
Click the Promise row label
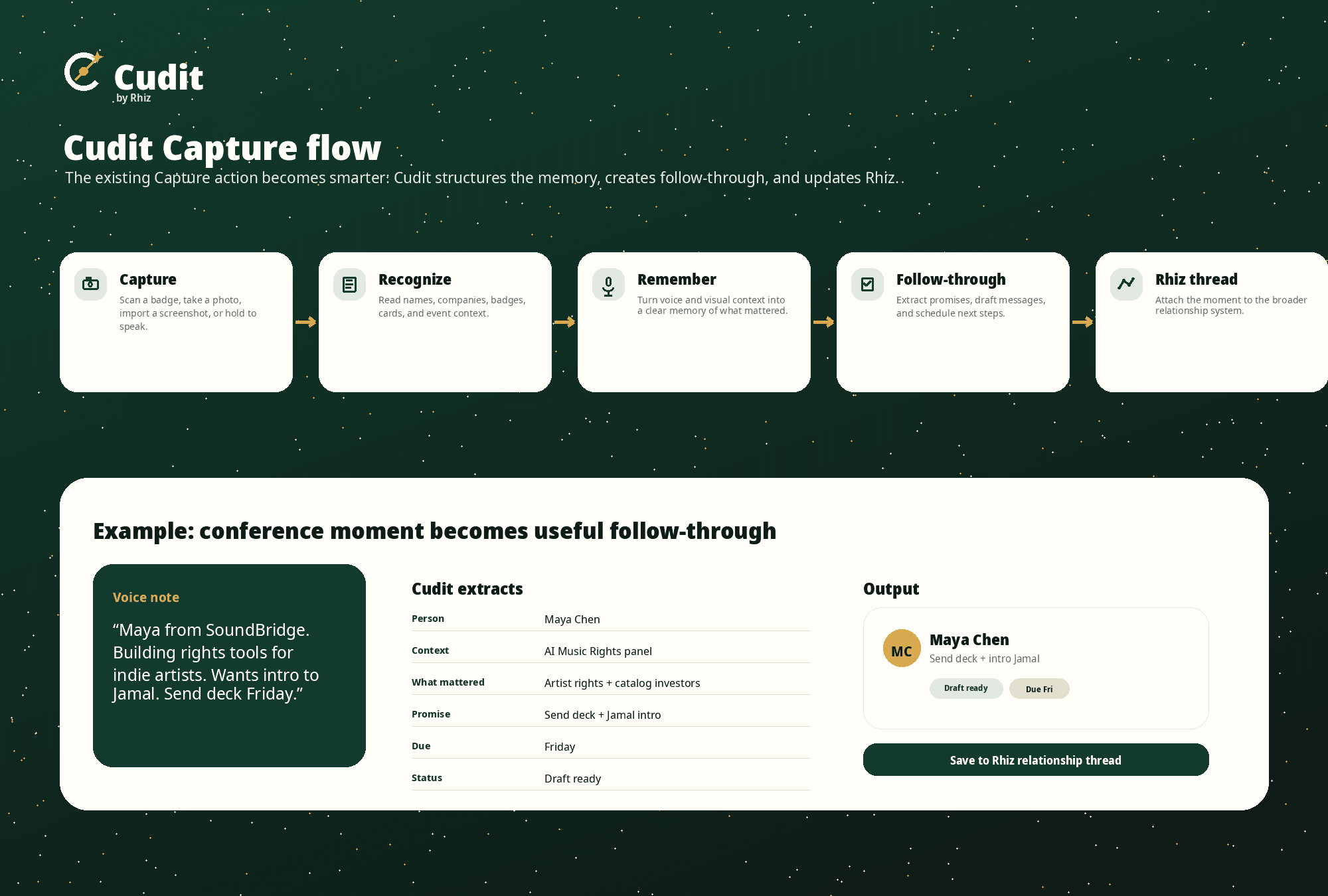click(431, 714)
